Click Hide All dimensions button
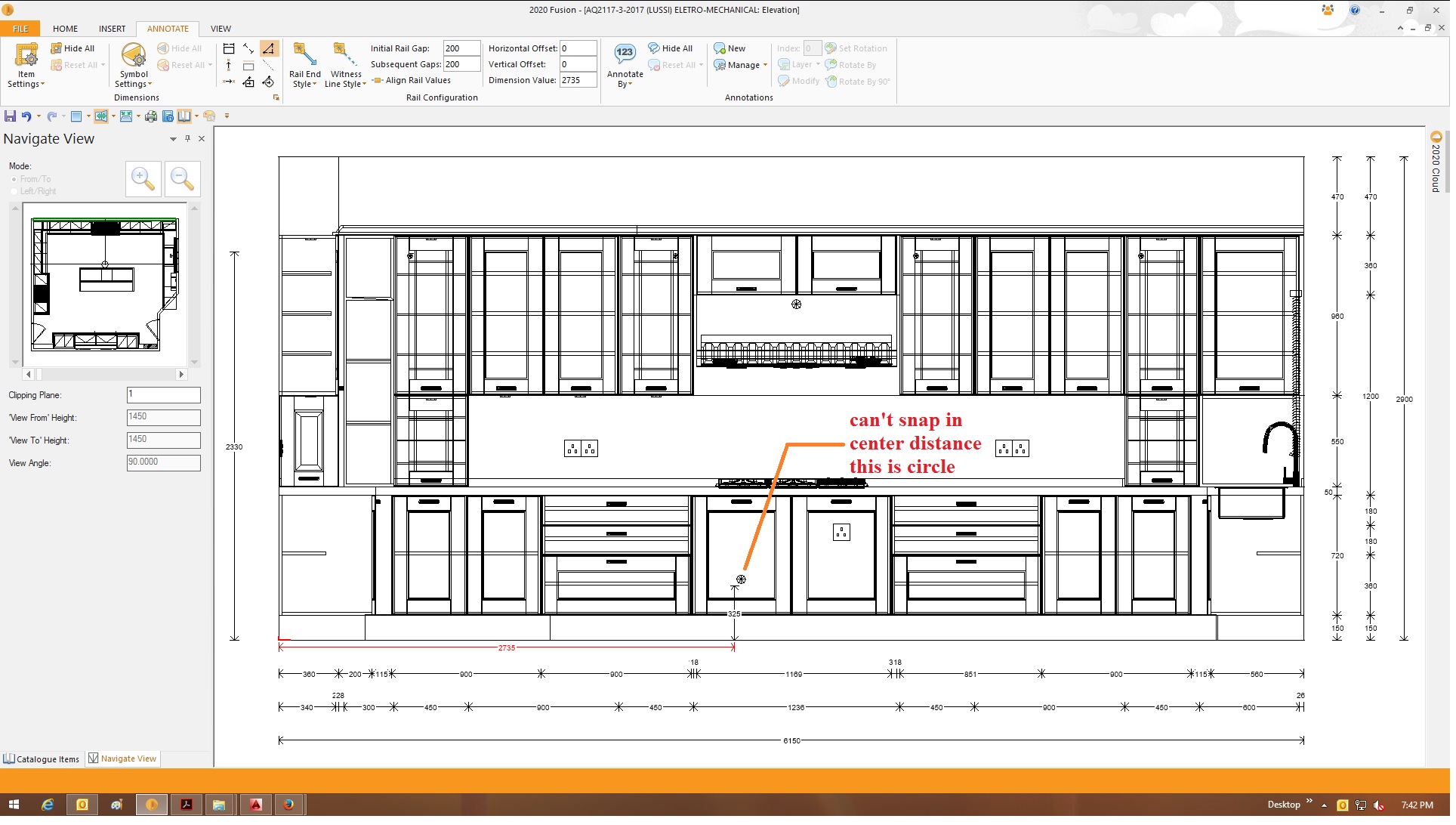1456x825 pixels. pyautogui.click(x=72, y=48)
